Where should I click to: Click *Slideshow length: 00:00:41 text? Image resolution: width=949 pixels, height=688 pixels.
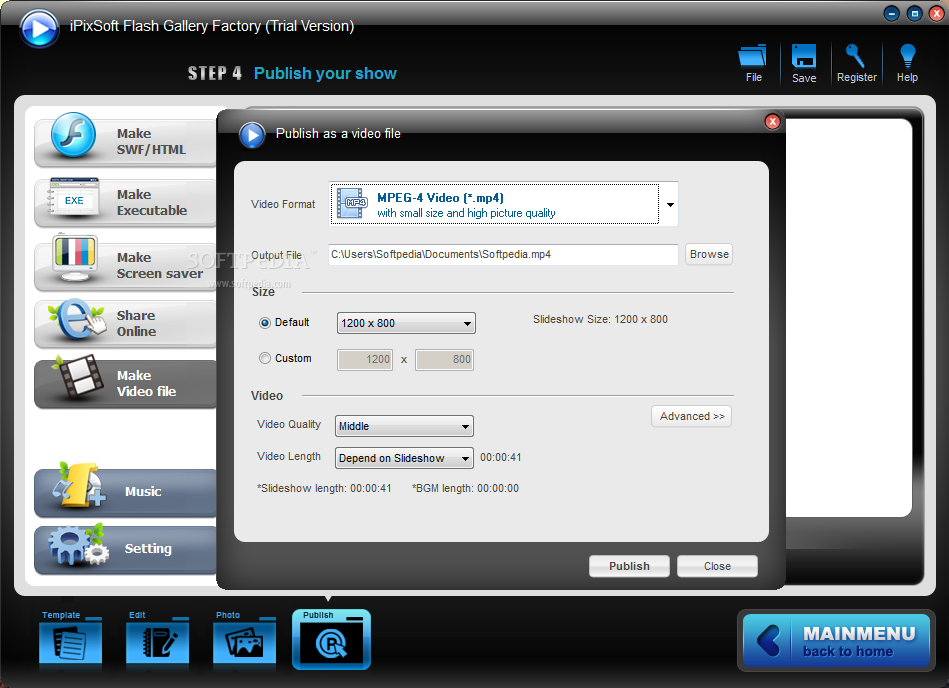click(x=324, y=488)
